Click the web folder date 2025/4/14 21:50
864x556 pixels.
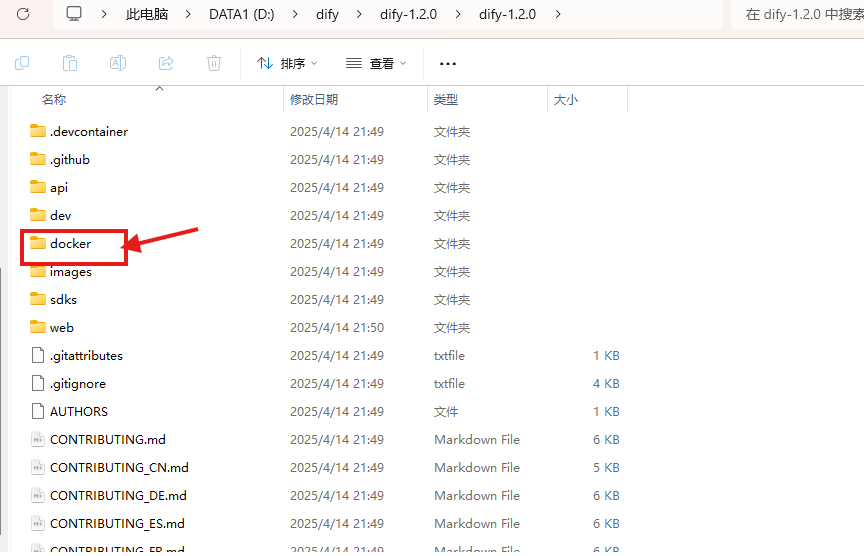click(x=337, y=328)
